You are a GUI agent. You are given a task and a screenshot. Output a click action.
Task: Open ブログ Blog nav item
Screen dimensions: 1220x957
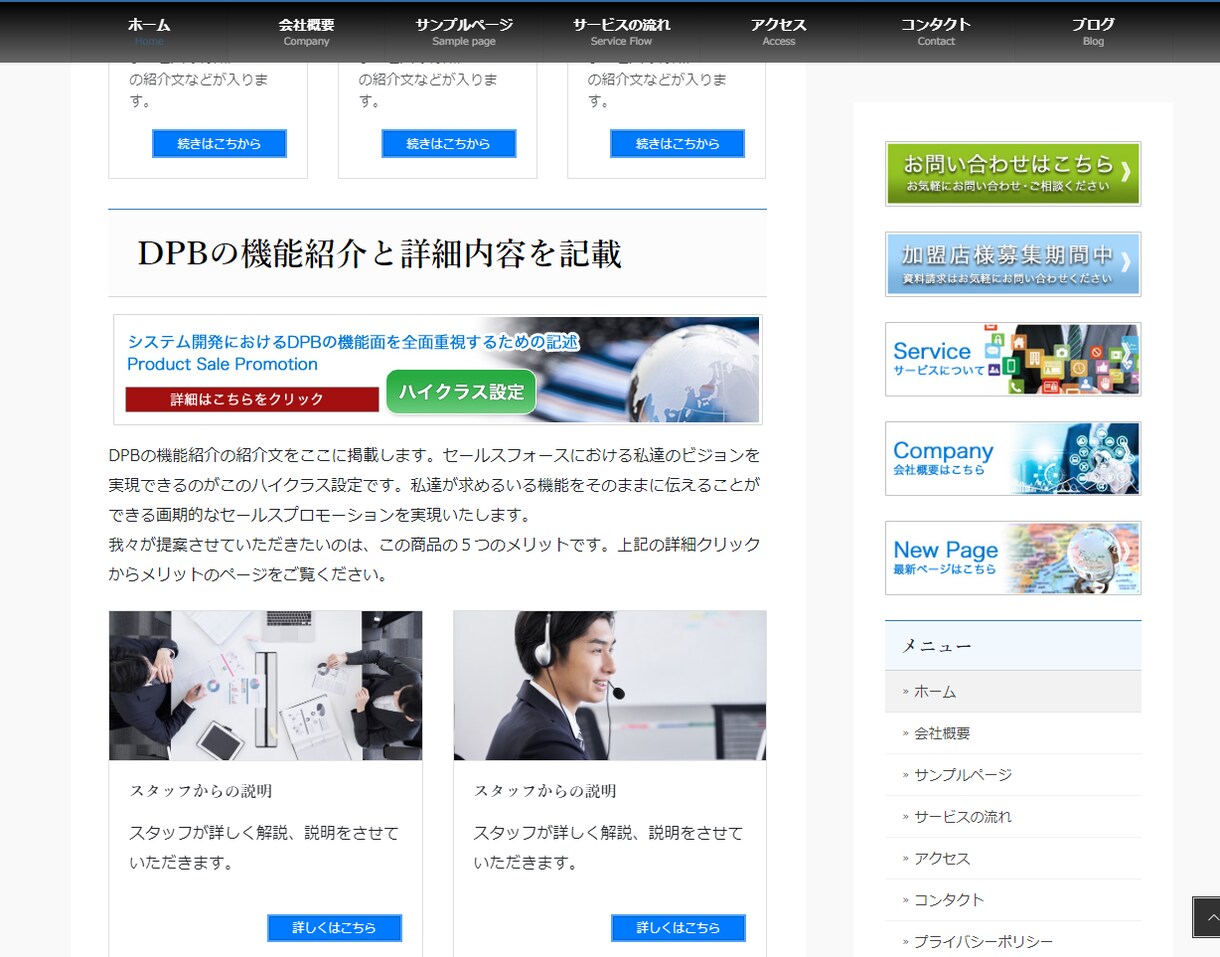pyautogui.click(x=1093, y=32)
